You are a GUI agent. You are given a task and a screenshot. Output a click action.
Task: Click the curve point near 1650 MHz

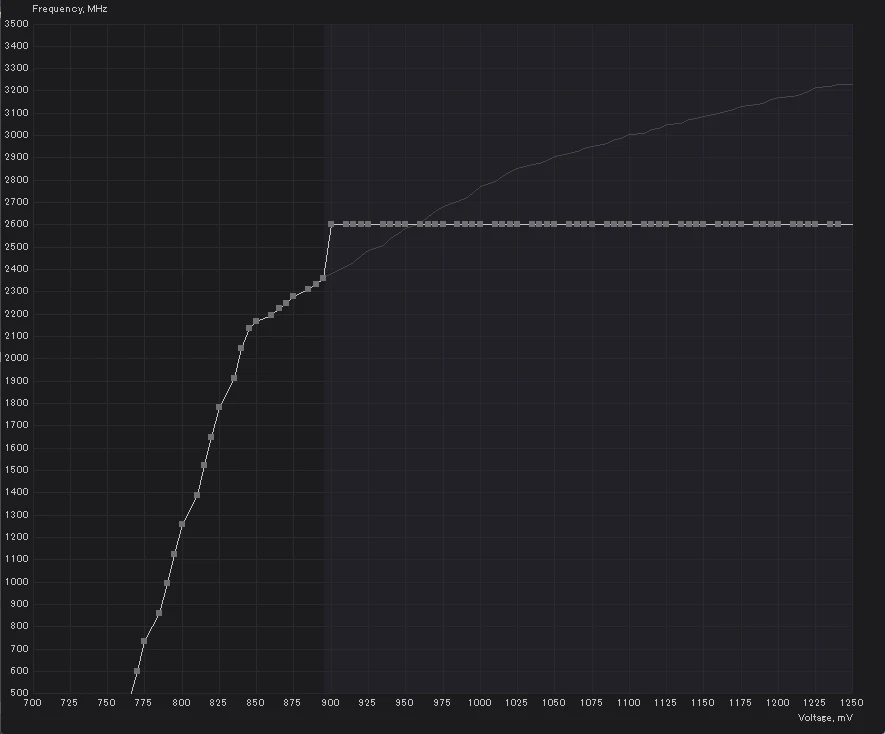(x=211, y=437)
